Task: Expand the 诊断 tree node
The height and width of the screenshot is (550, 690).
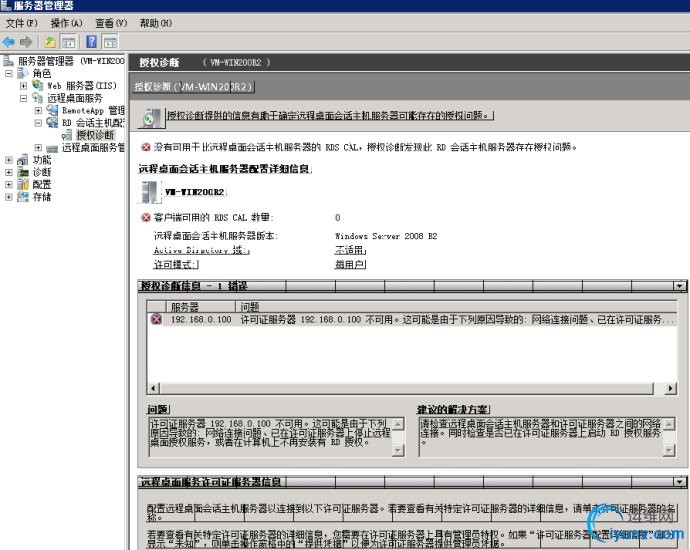Action: 8,172
